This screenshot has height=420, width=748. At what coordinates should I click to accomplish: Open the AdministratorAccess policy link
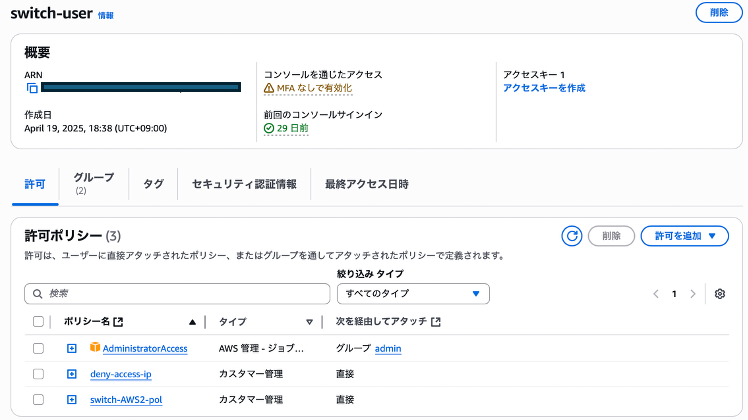point(145,348)
